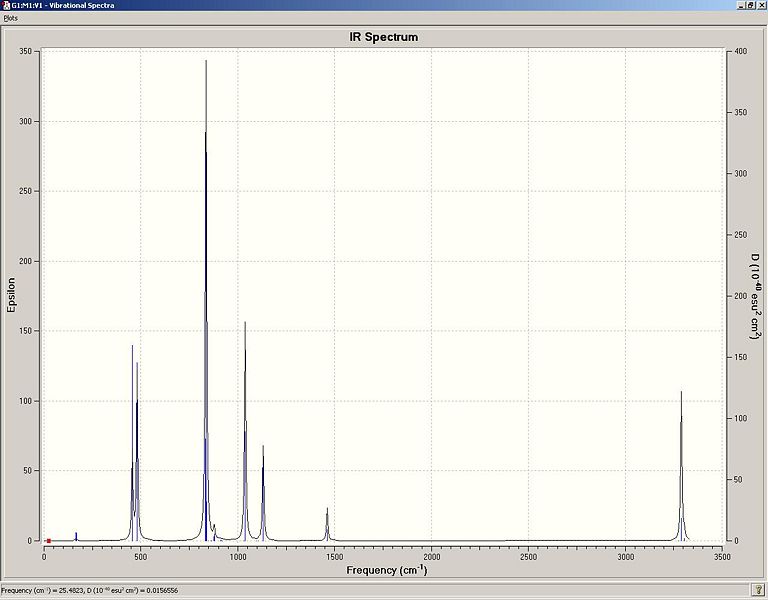
Task: Select the peak near 3290 cm-1
Action: pyautogui.click(x=681, y=466)
